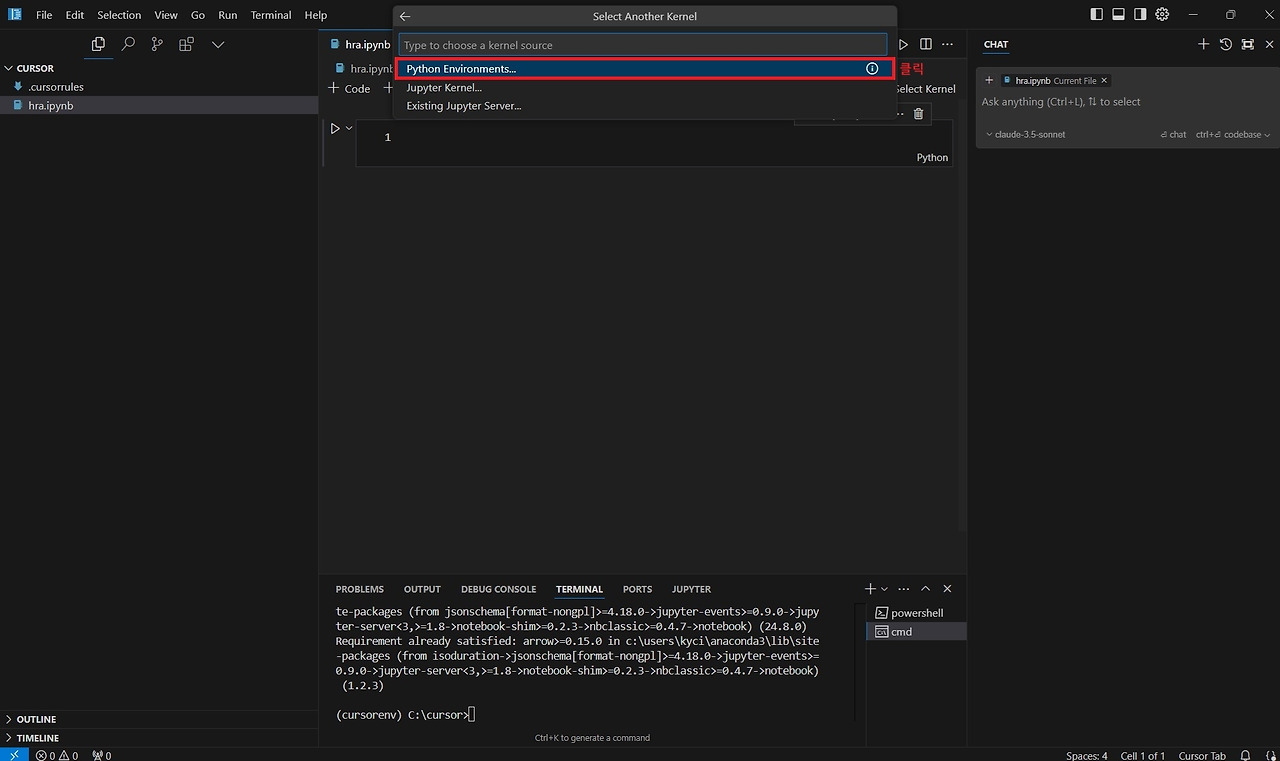Viewport: 1280px width, 761px height.
Task: Toggle the primary side bar layout
Action: pos(1097,15)
